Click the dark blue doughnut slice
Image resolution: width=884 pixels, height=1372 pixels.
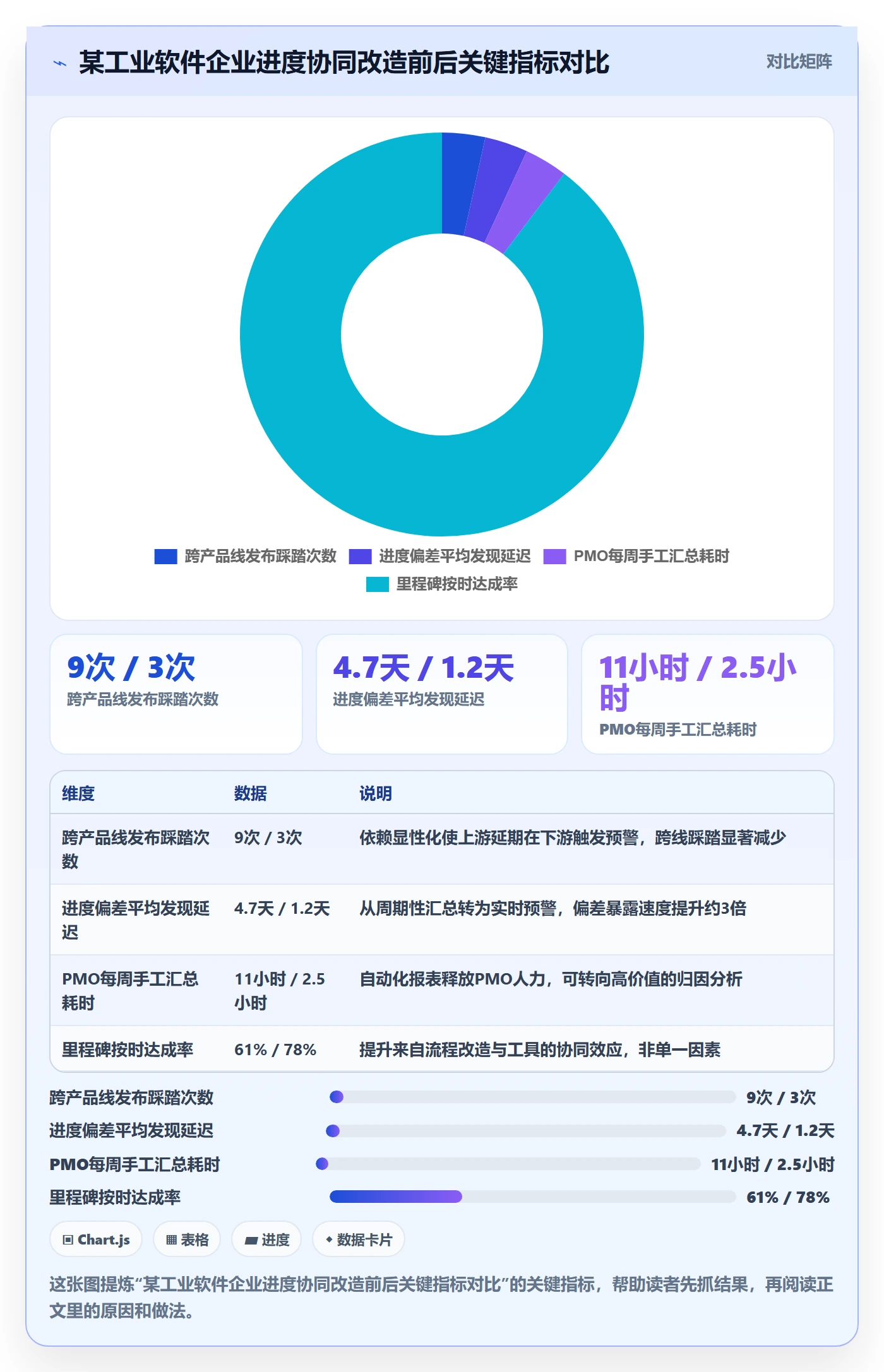tap(459, 184)
